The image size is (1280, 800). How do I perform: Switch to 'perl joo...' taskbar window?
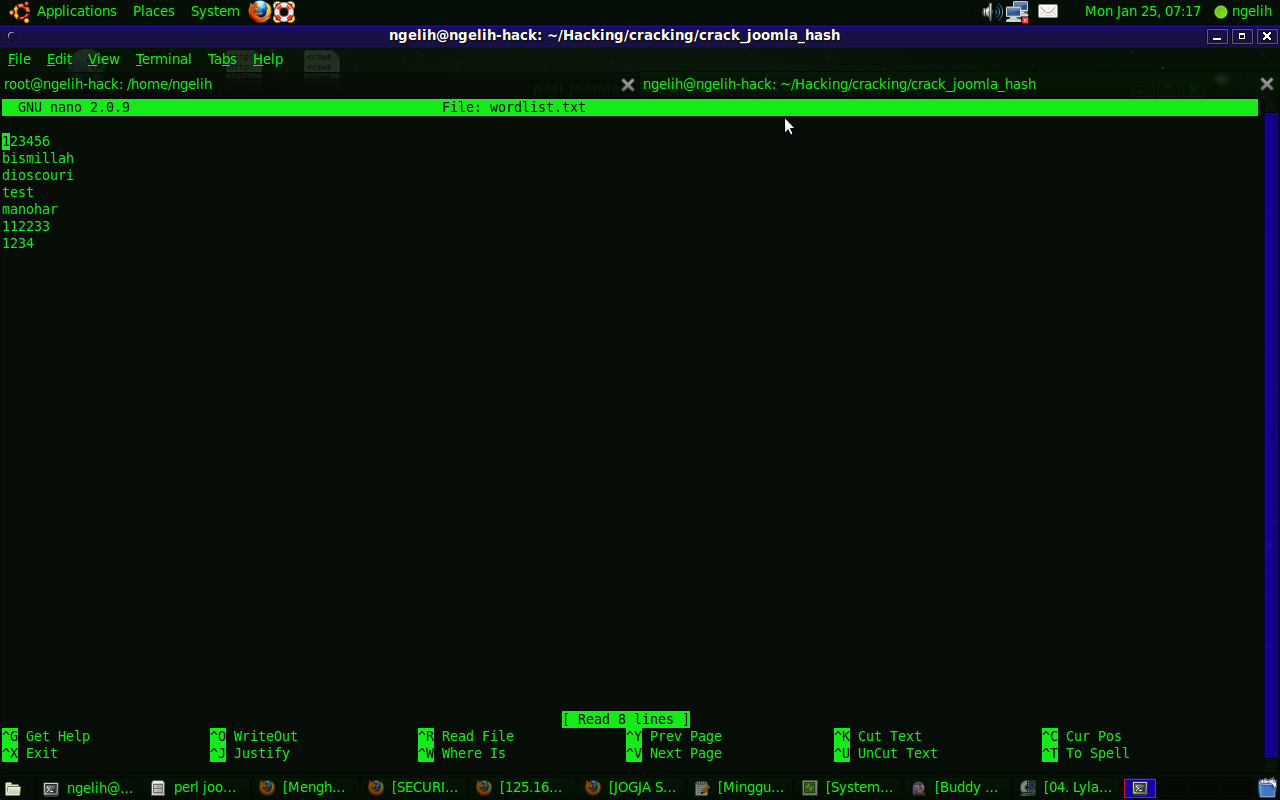(x=195, y=788)
